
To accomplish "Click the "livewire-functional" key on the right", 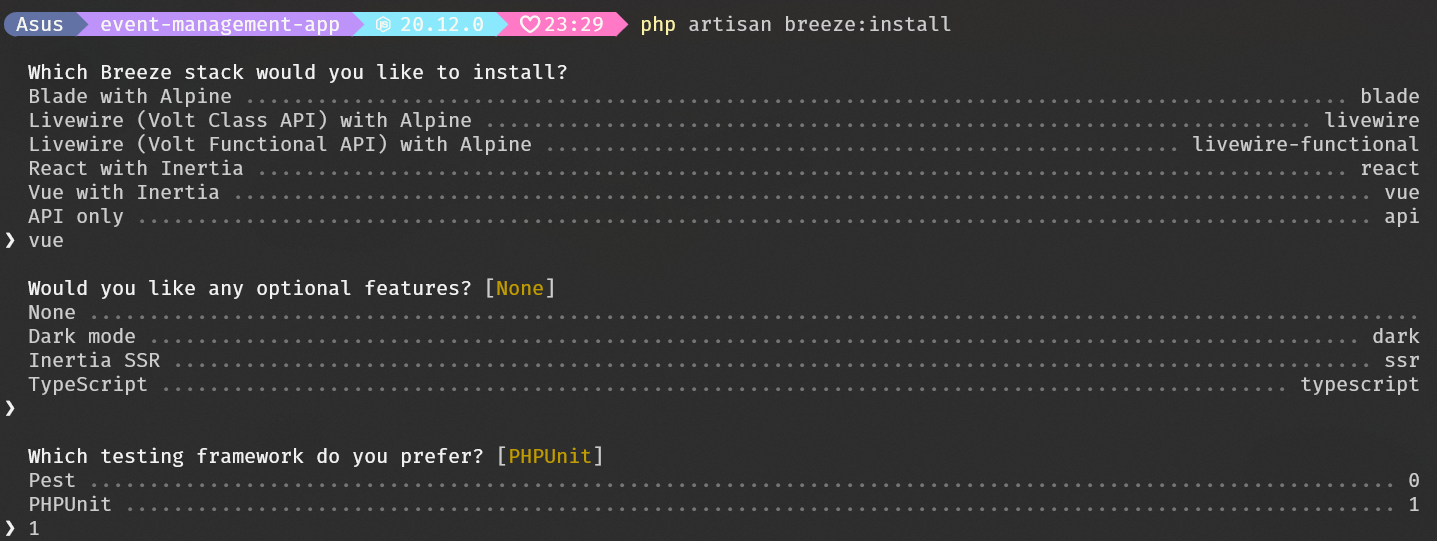I will (x=1305, y=144).
